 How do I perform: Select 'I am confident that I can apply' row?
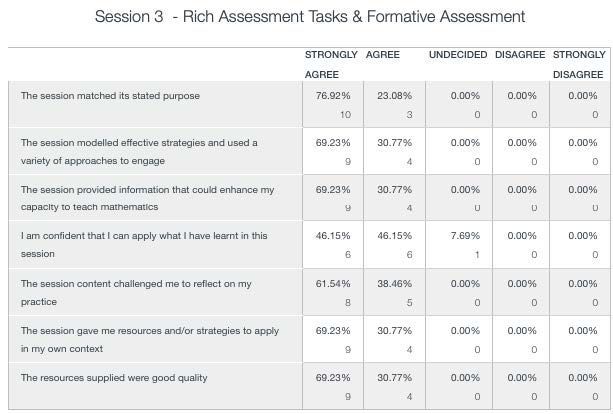tap(309, 245)
